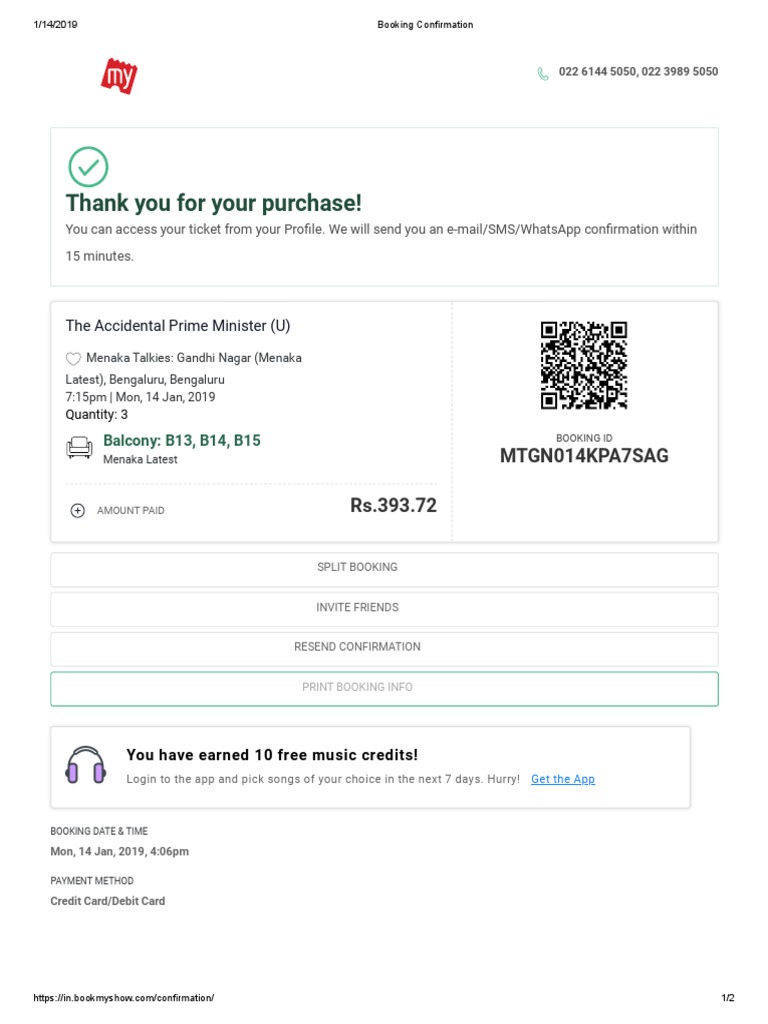
Task: Click the Rs.393.72 amount paid value
Action: pyautogui.click(x=393, y=505)
